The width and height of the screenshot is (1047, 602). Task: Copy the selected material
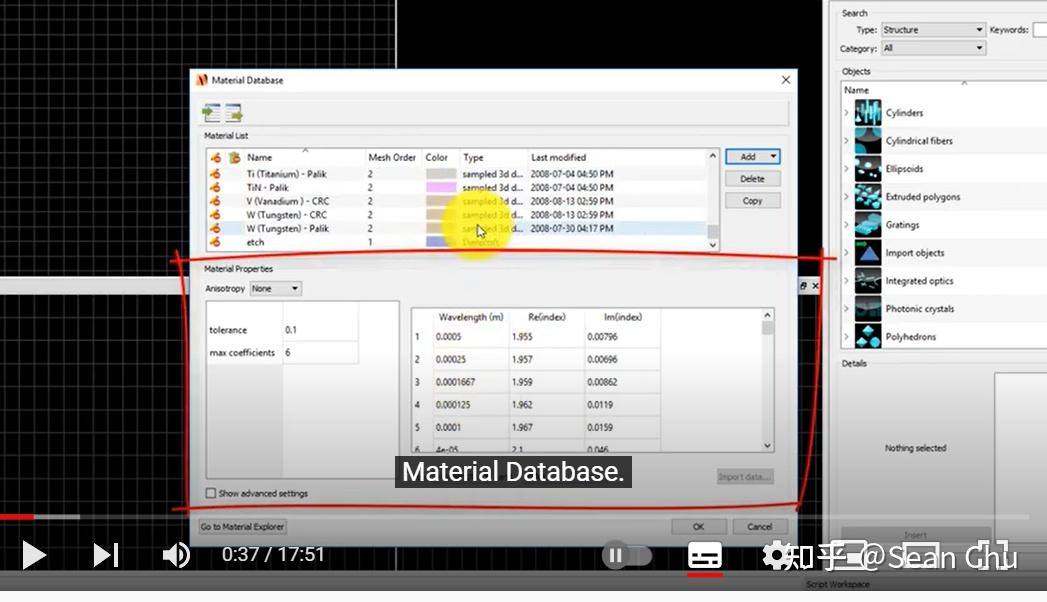(x=753, y=201)
